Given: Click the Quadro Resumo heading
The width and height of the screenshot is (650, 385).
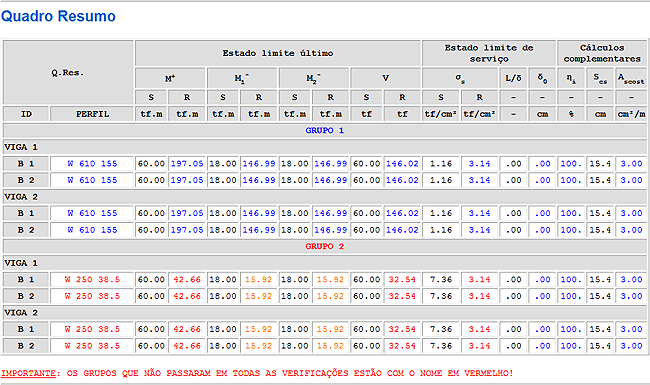Looking at the screenshot, I should click(58, 16).
